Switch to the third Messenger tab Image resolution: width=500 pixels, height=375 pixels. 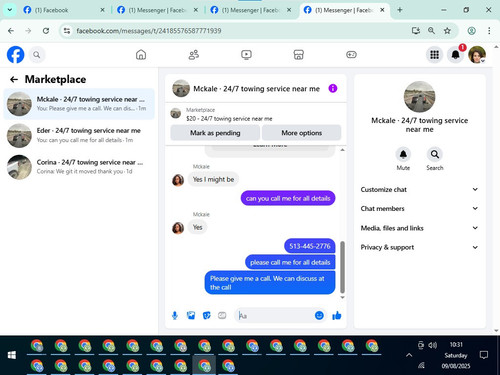343,10
